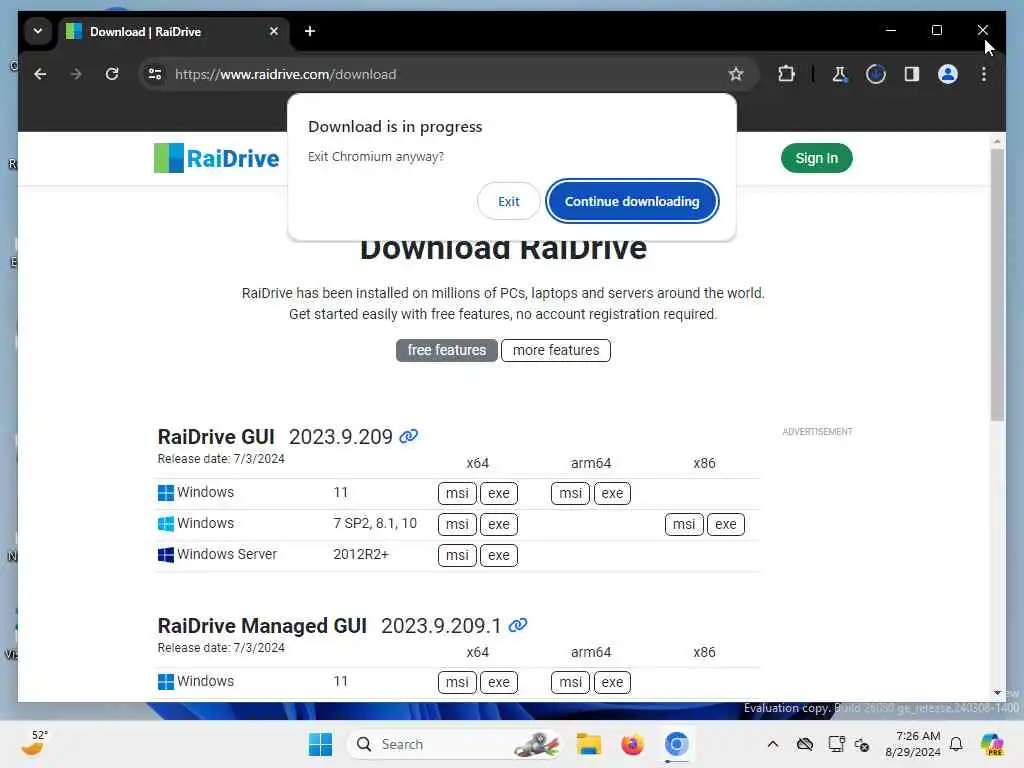
Task: Expand the tab search dropdown arrow
Action: 38,31
